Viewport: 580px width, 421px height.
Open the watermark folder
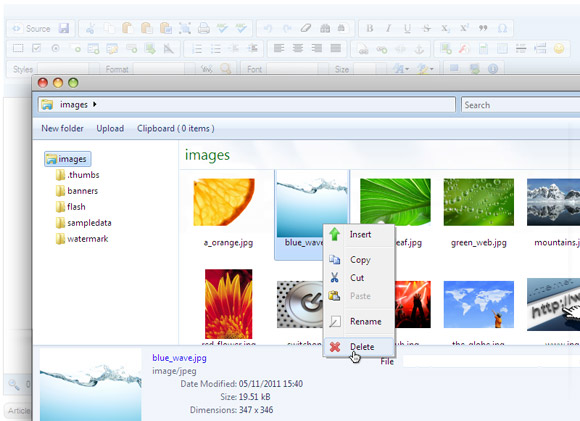pyautogui.click(x=82, y=239)
